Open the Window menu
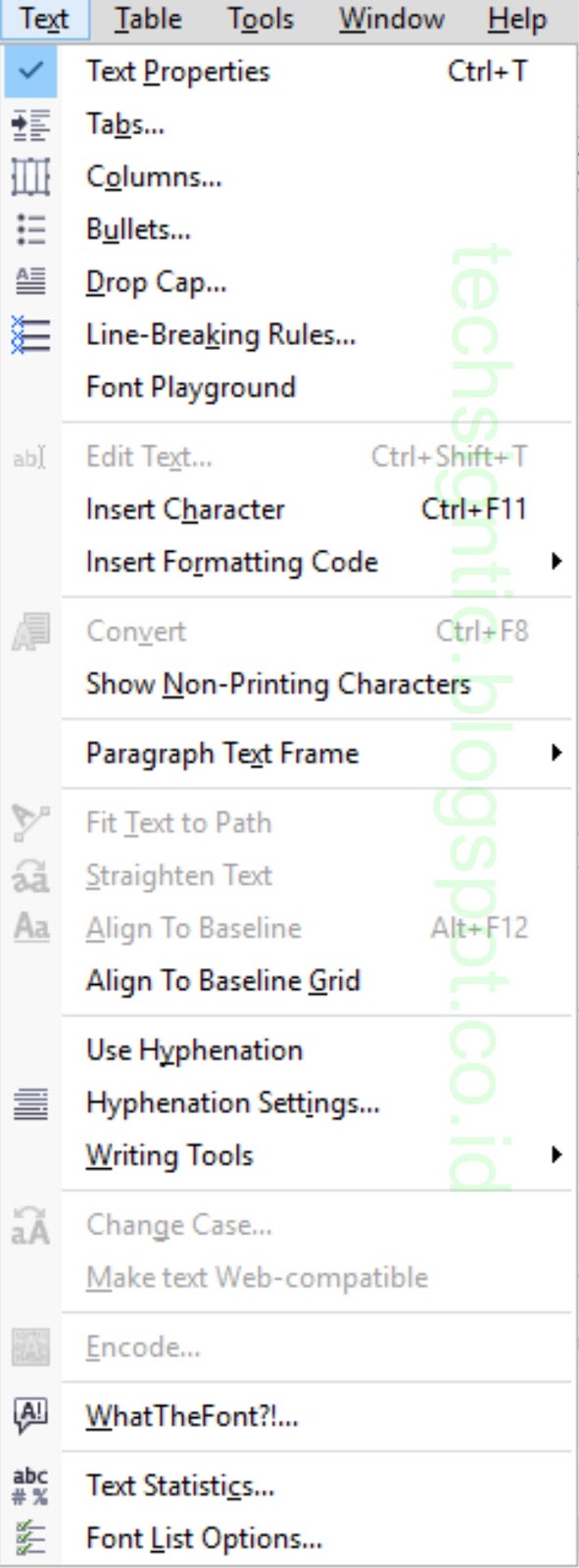This screenshot has width=579, height=1568. point(392,19)
